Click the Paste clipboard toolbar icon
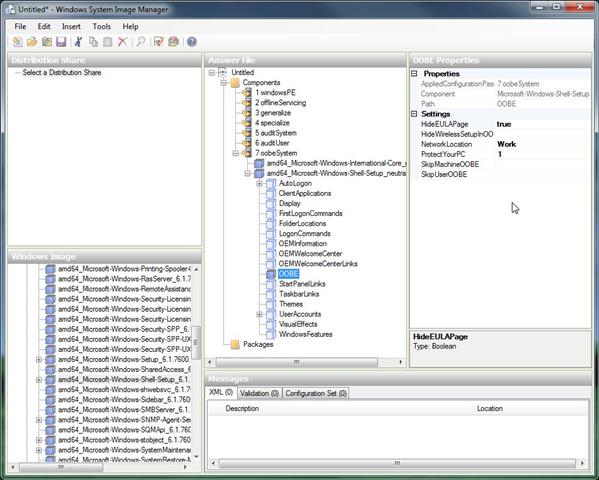 pos(108,42)
